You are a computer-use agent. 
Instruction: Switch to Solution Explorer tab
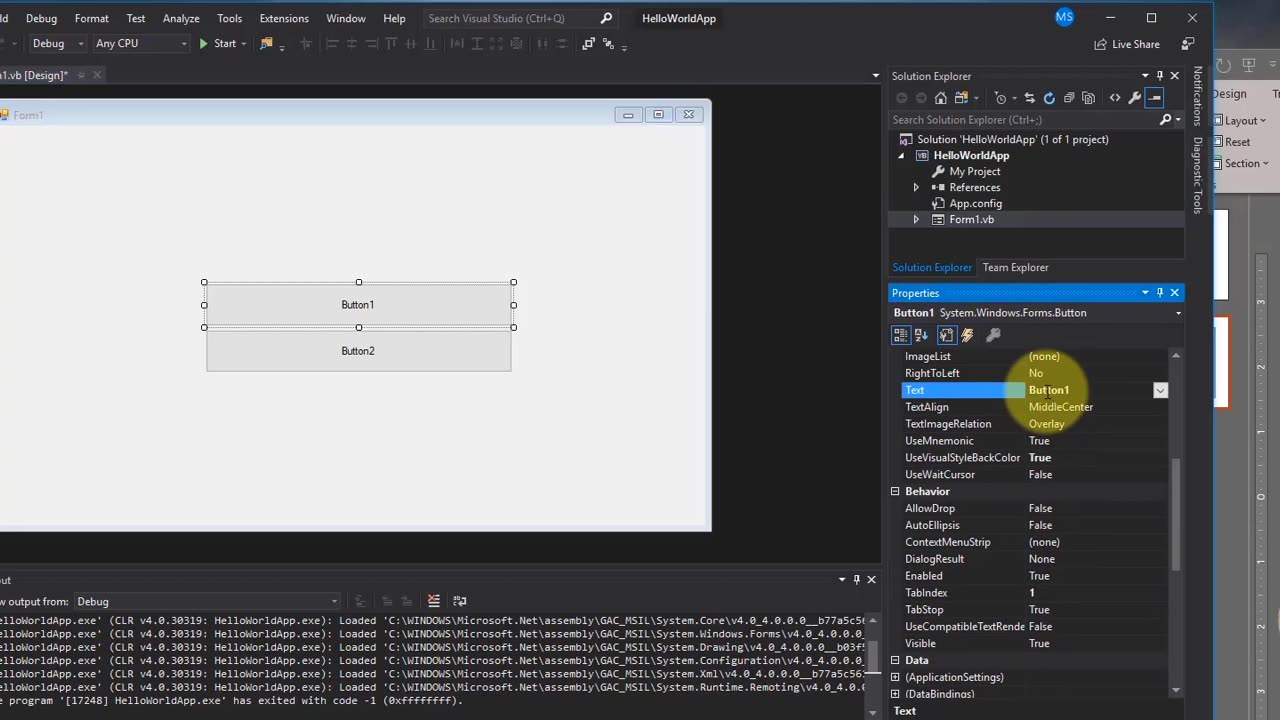click(932, 267)
